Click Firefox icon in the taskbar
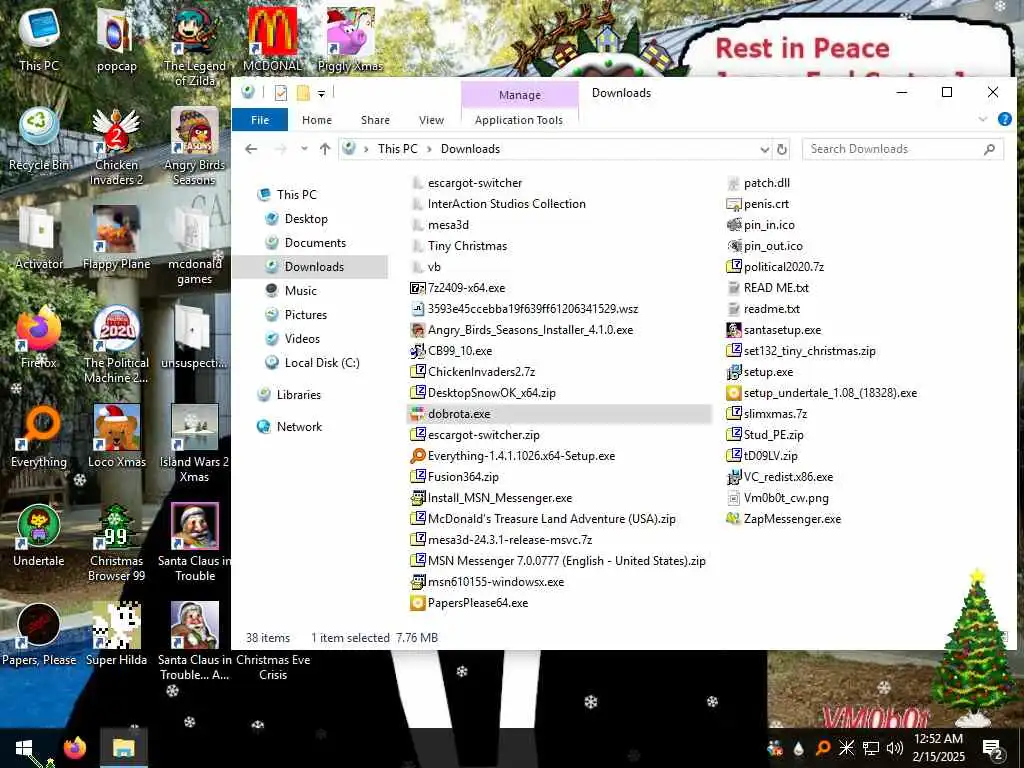 pyautogui.click(x=74, y=748)
